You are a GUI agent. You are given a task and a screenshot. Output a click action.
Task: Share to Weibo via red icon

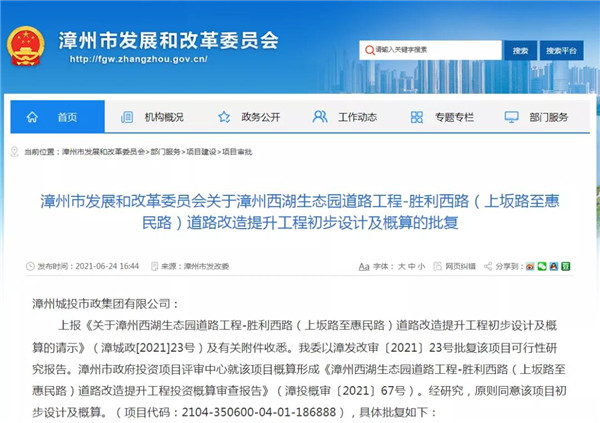[x=530, y=266]
